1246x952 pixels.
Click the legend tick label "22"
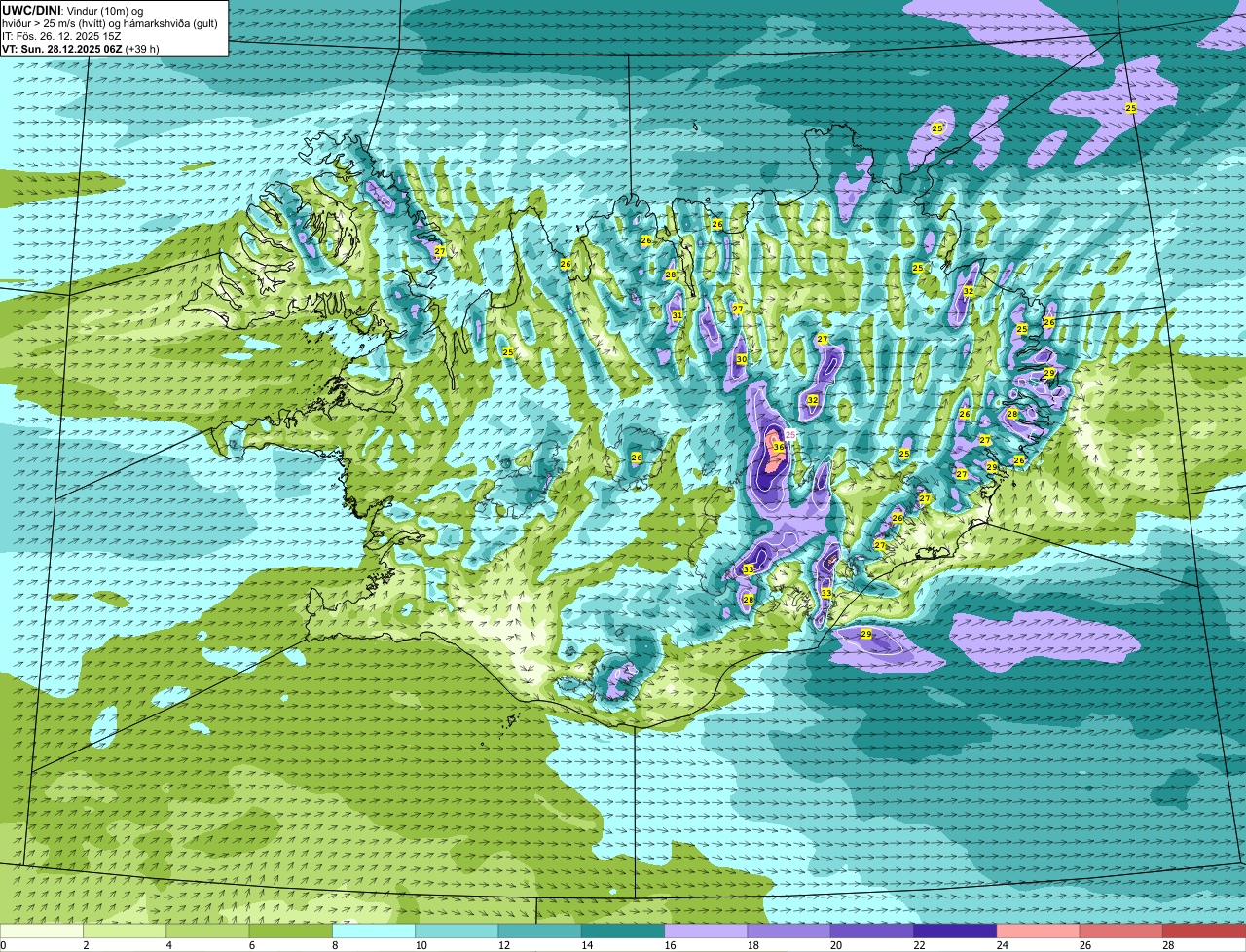coord(919,945)
